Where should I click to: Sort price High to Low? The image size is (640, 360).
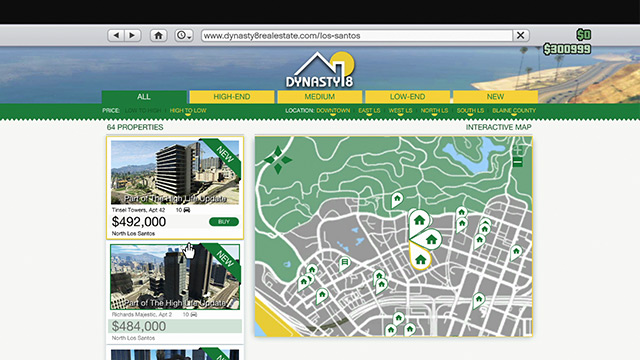click(x=188, y=111)
